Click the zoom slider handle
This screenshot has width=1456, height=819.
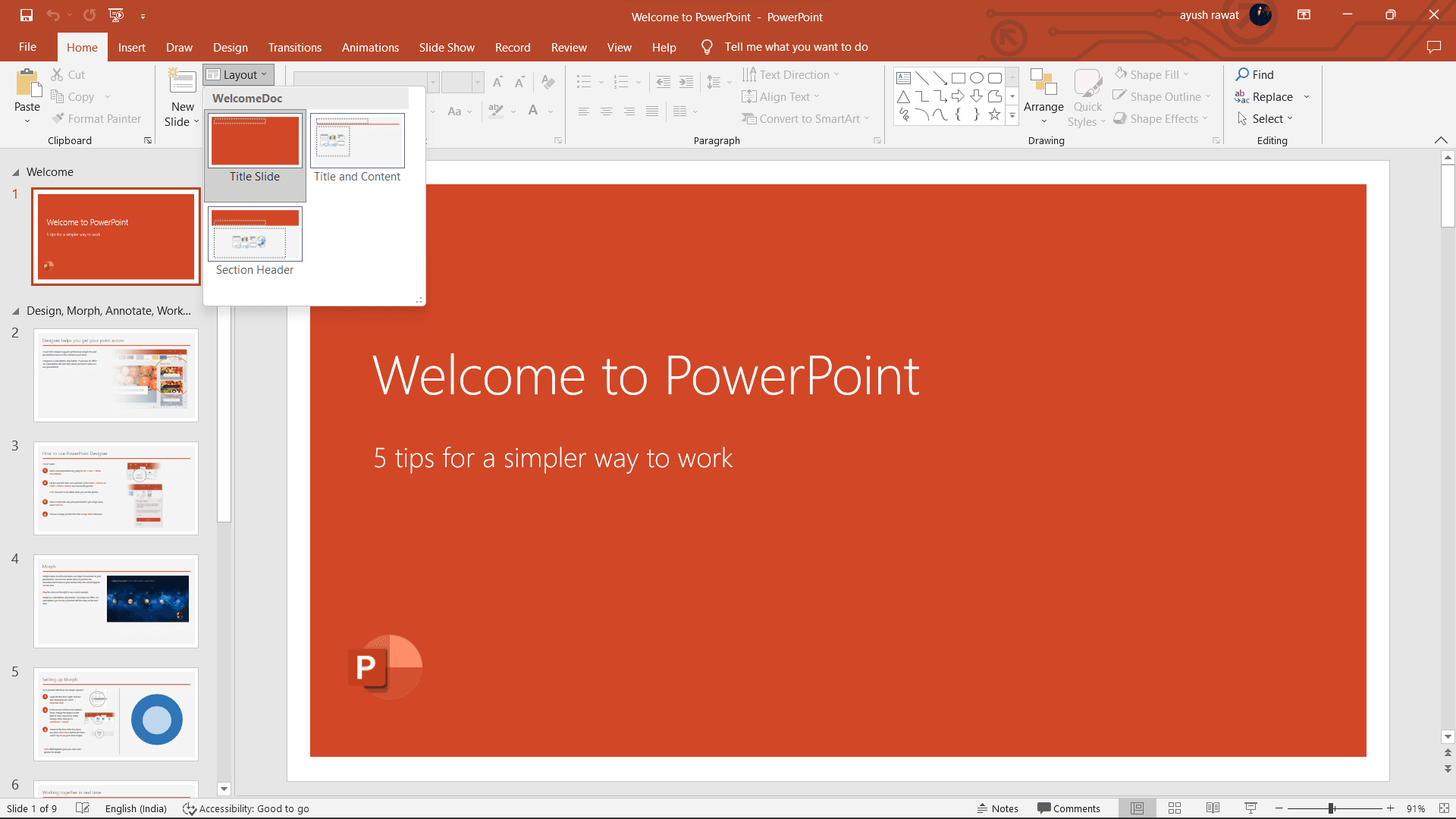click(x=1331, y=808)
